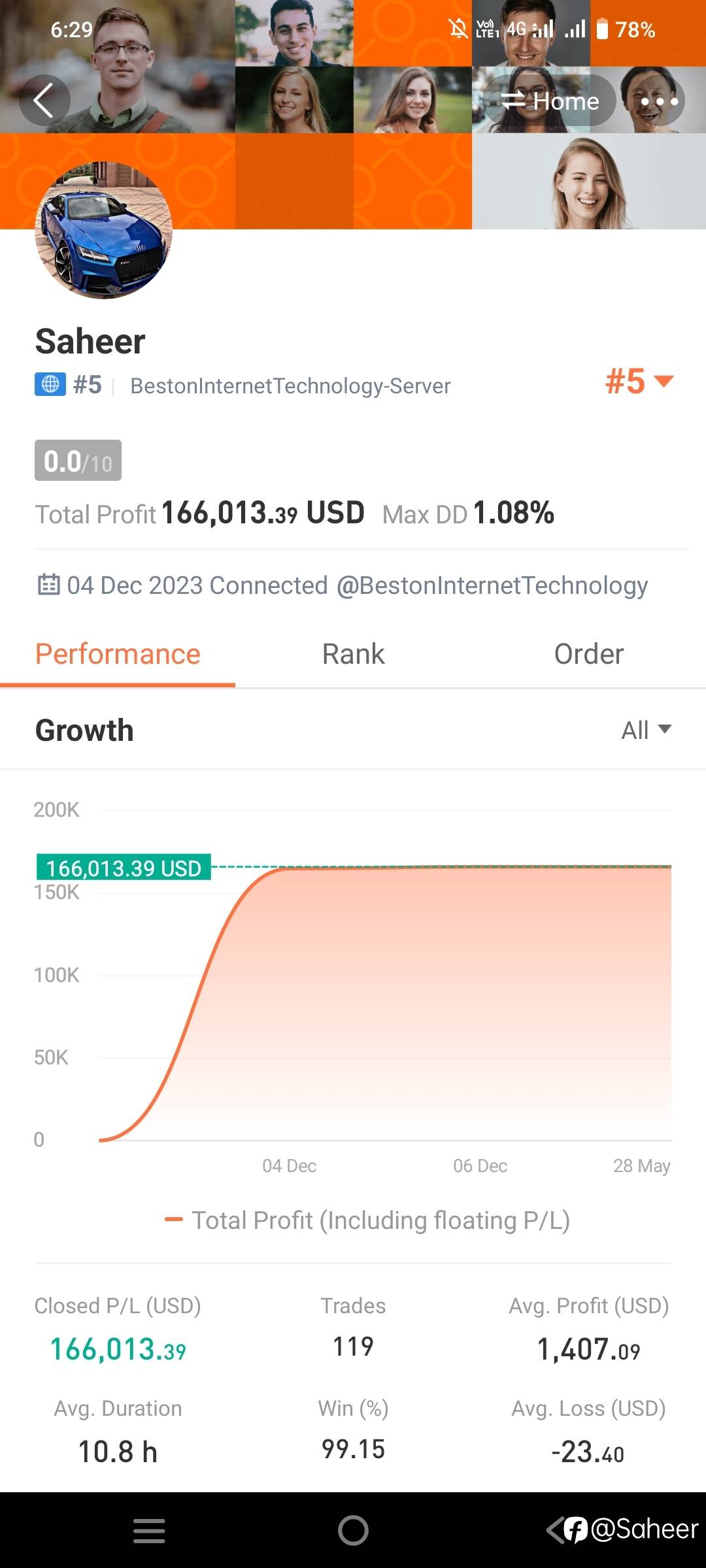The image size is (706, 1568).
Task: Tap the Android back chevron in navigation bar
Action: [x=555, y=1531]
